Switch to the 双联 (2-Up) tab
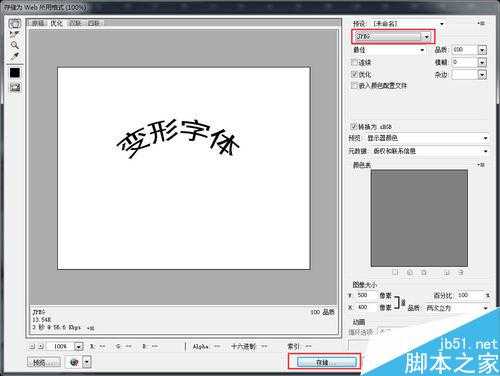 click(75, 23)
